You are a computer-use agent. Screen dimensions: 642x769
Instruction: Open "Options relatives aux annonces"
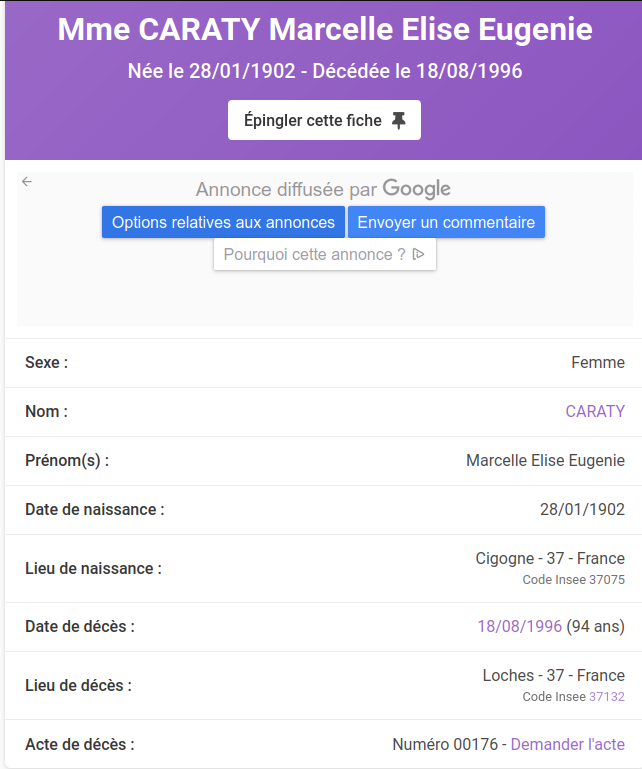[x=223, y=222]
